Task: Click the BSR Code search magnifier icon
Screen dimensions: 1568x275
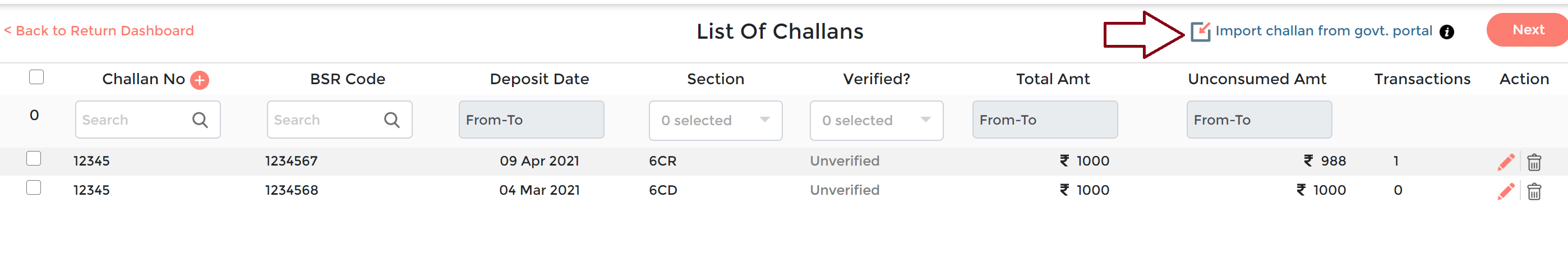Action: (x=391, y=120)
